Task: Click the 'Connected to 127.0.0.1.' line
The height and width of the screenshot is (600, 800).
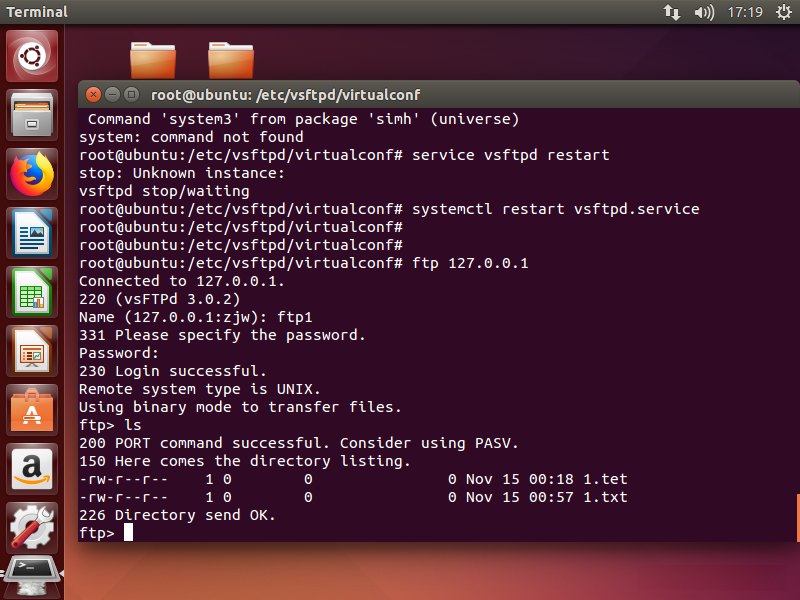Action: tap(182, 281)
